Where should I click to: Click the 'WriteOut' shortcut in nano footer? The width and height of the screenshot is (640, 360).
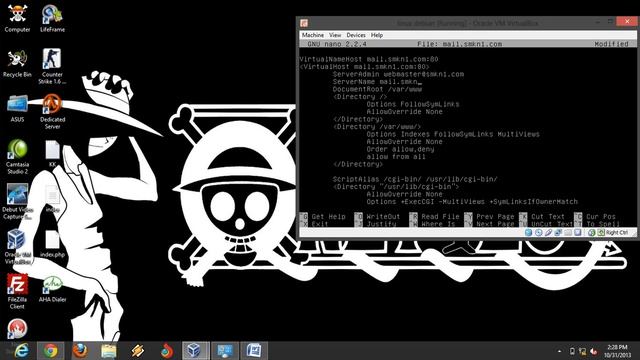(x=378, y=217)
